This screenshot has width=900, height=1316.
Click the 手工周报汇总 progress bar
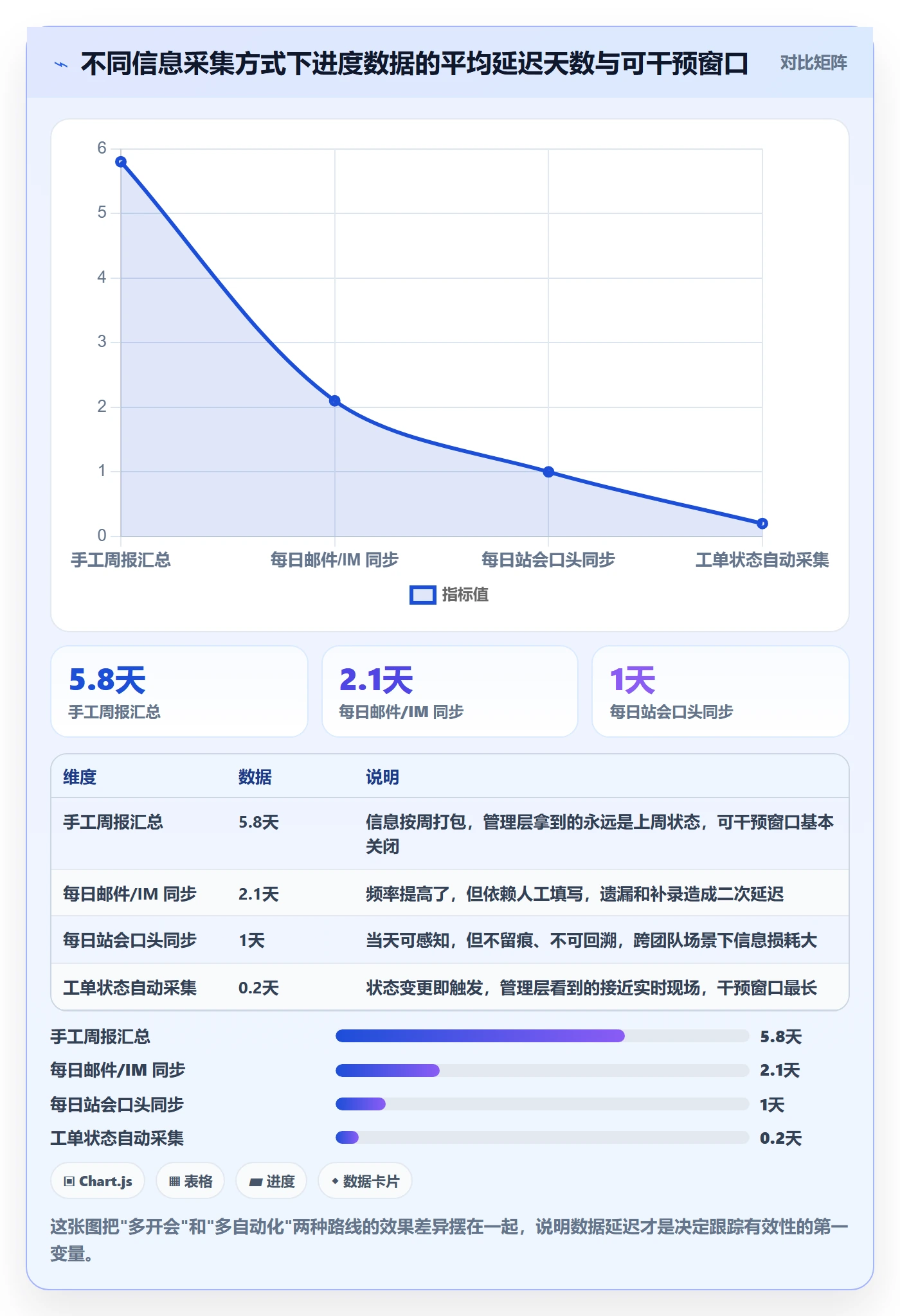click(x=543, y=1036)
